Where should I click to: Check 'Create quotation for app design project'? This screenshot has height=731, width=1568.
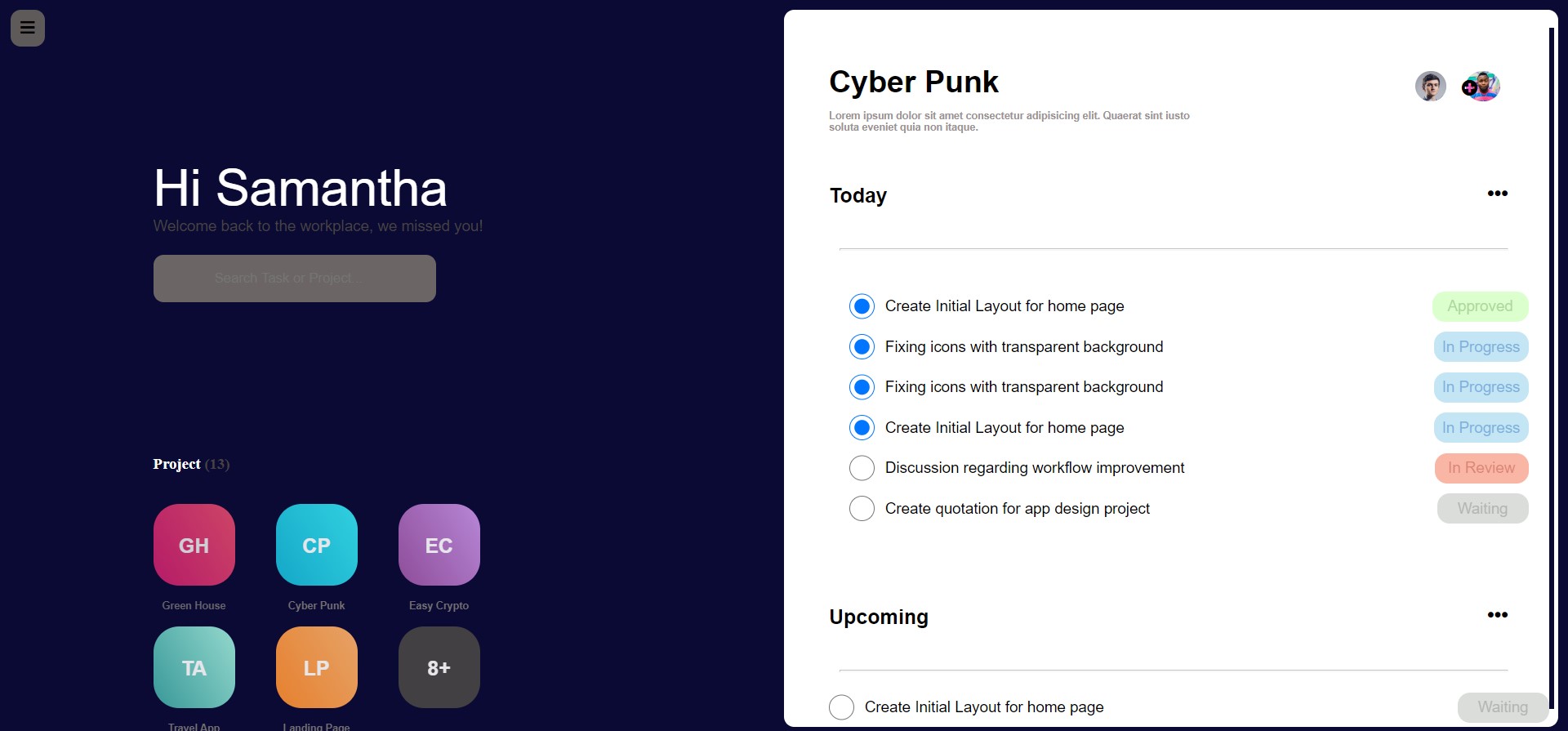pyautogui.click(x=862, y=508)
